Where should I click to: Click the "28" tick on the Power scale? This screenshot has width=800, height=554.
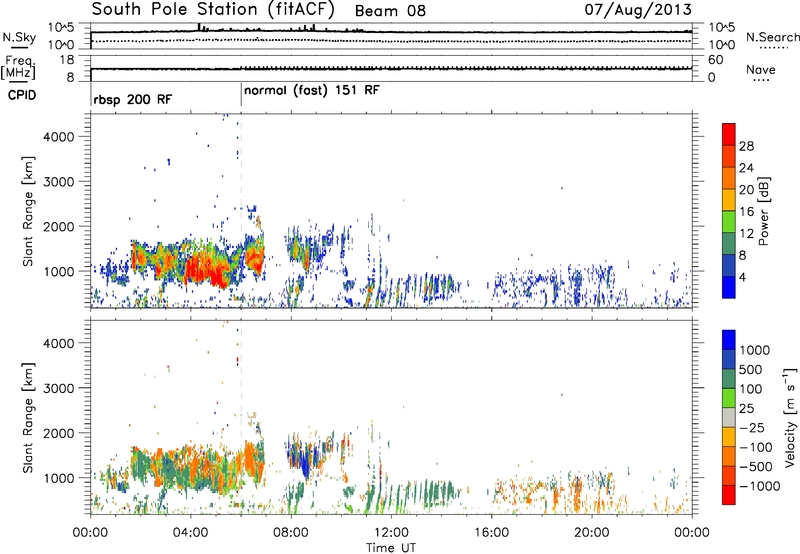click(x=746, y=146)
